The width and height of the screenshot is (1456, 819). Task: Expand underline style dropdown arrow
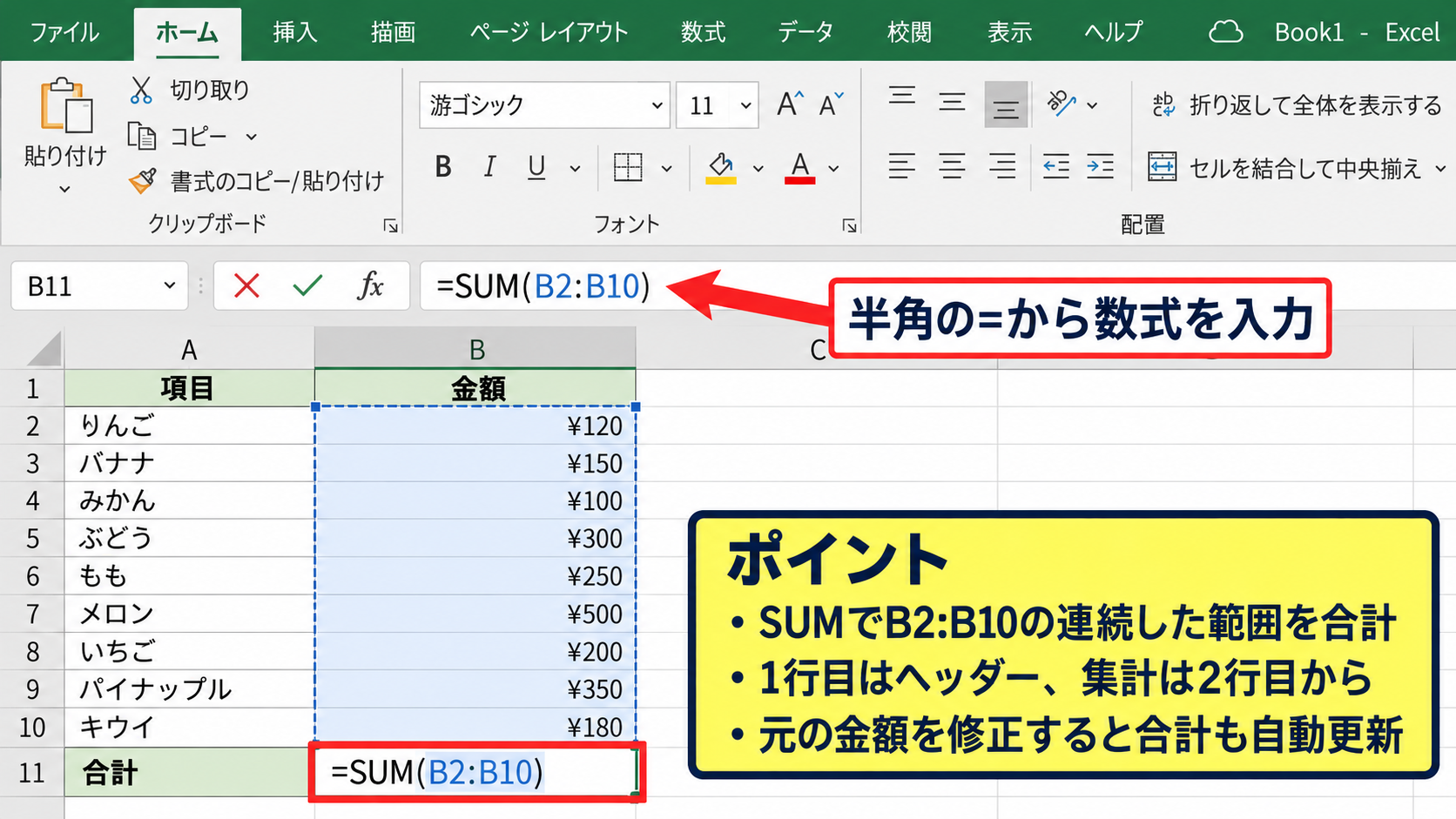[575, 168]
